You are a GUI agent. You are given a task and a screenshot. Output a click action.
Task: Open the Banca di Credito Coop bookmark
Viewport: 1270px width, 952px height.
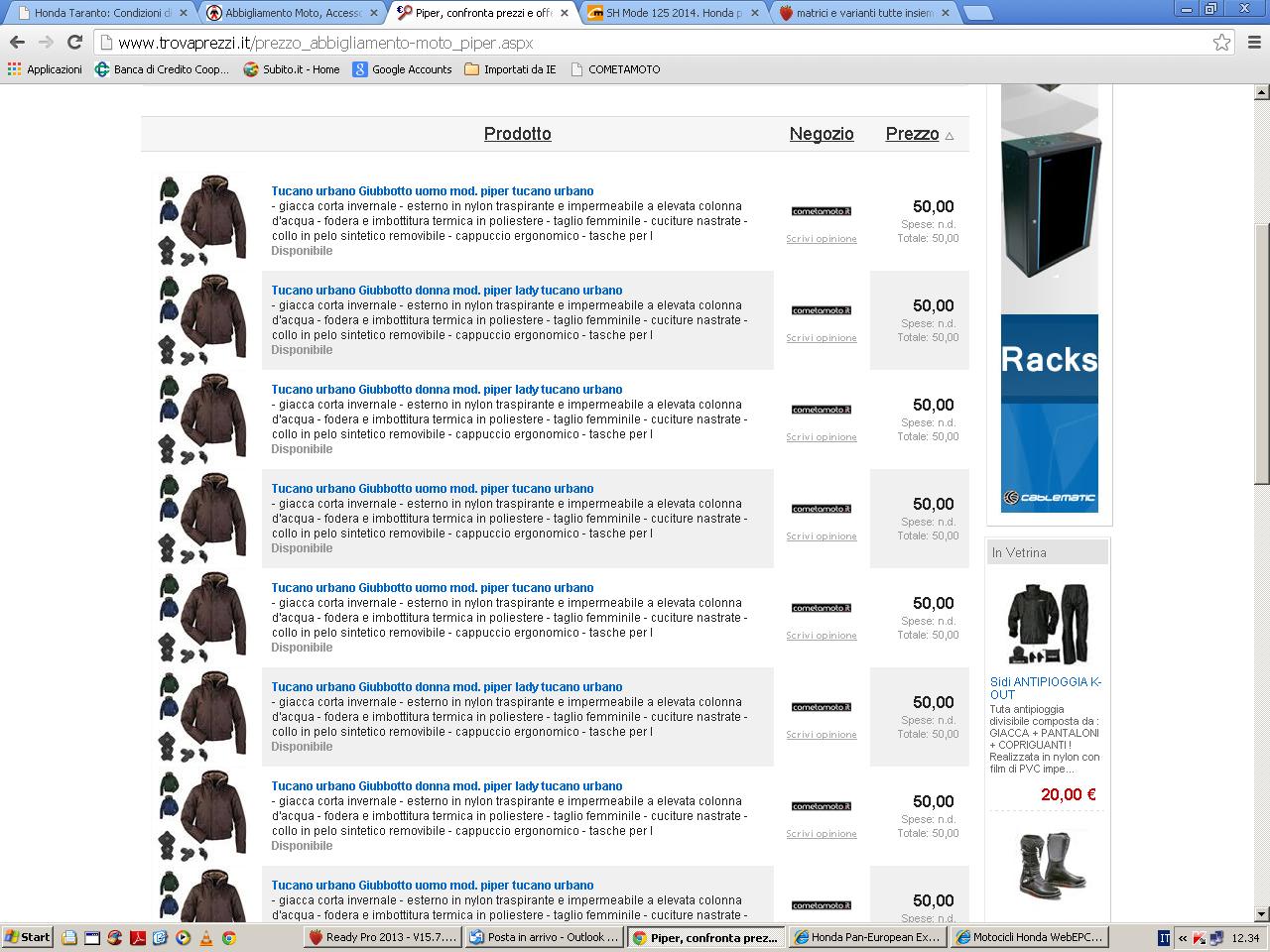(162, 69)
